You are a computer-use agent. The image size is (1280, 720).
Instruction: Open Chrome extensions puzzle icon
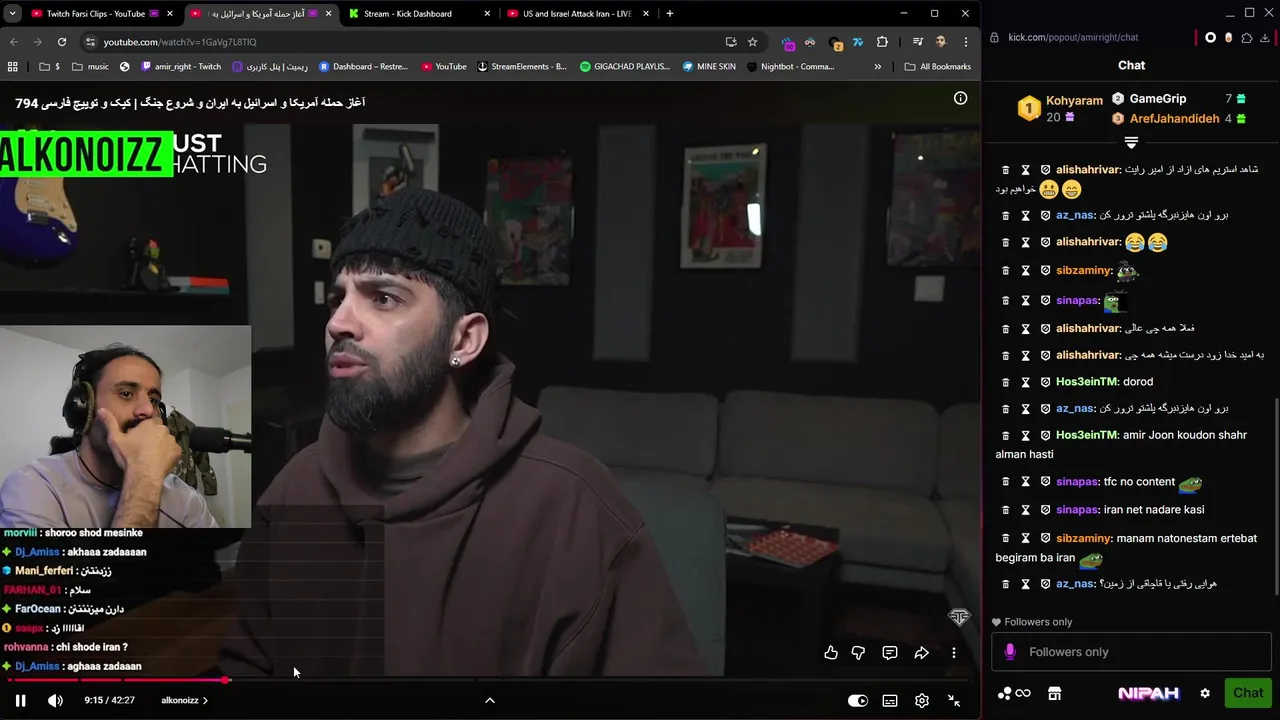(882, 42)
